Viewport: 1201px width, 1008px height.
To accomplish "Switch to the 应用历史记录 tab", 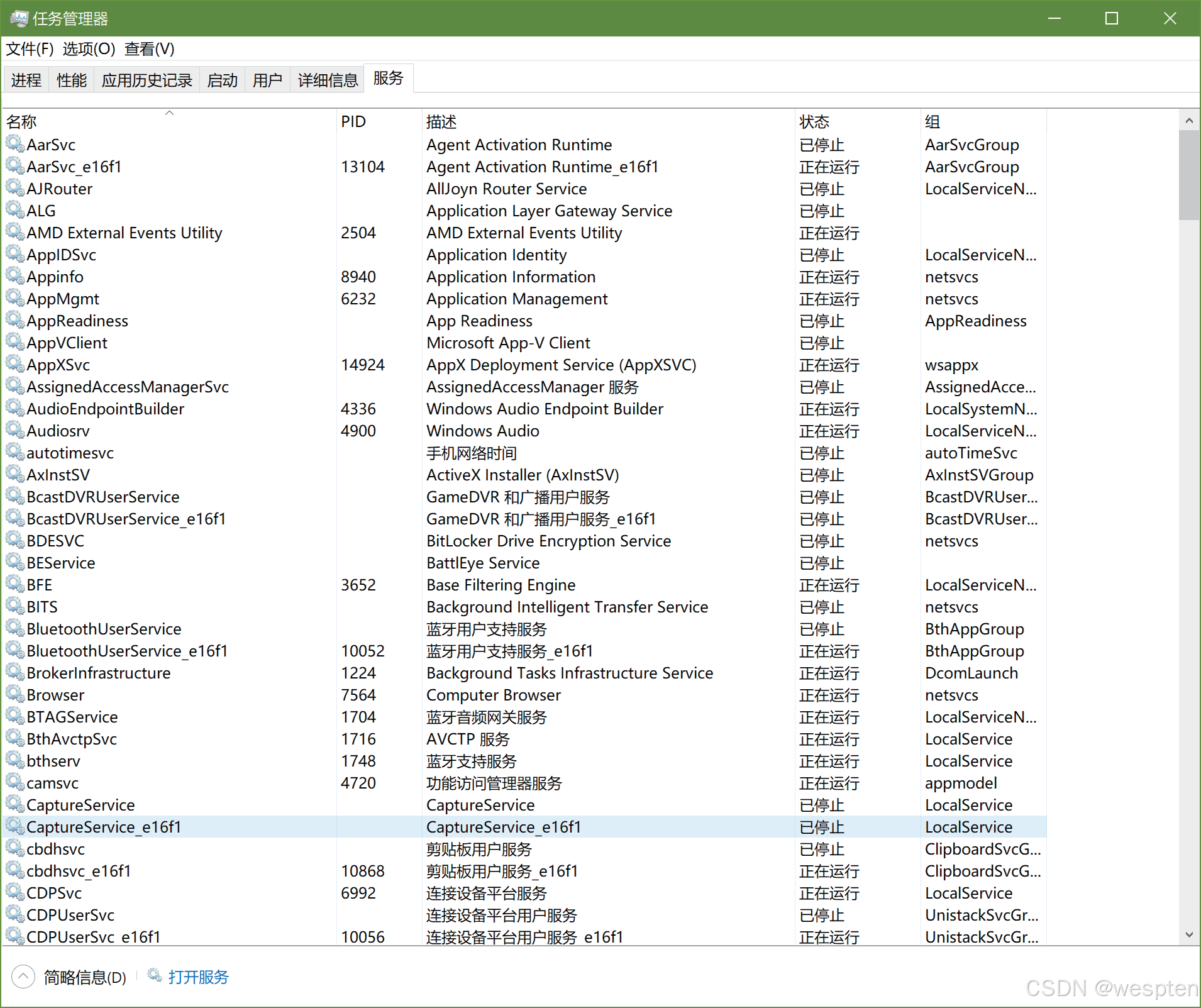I will coord(147,80).
